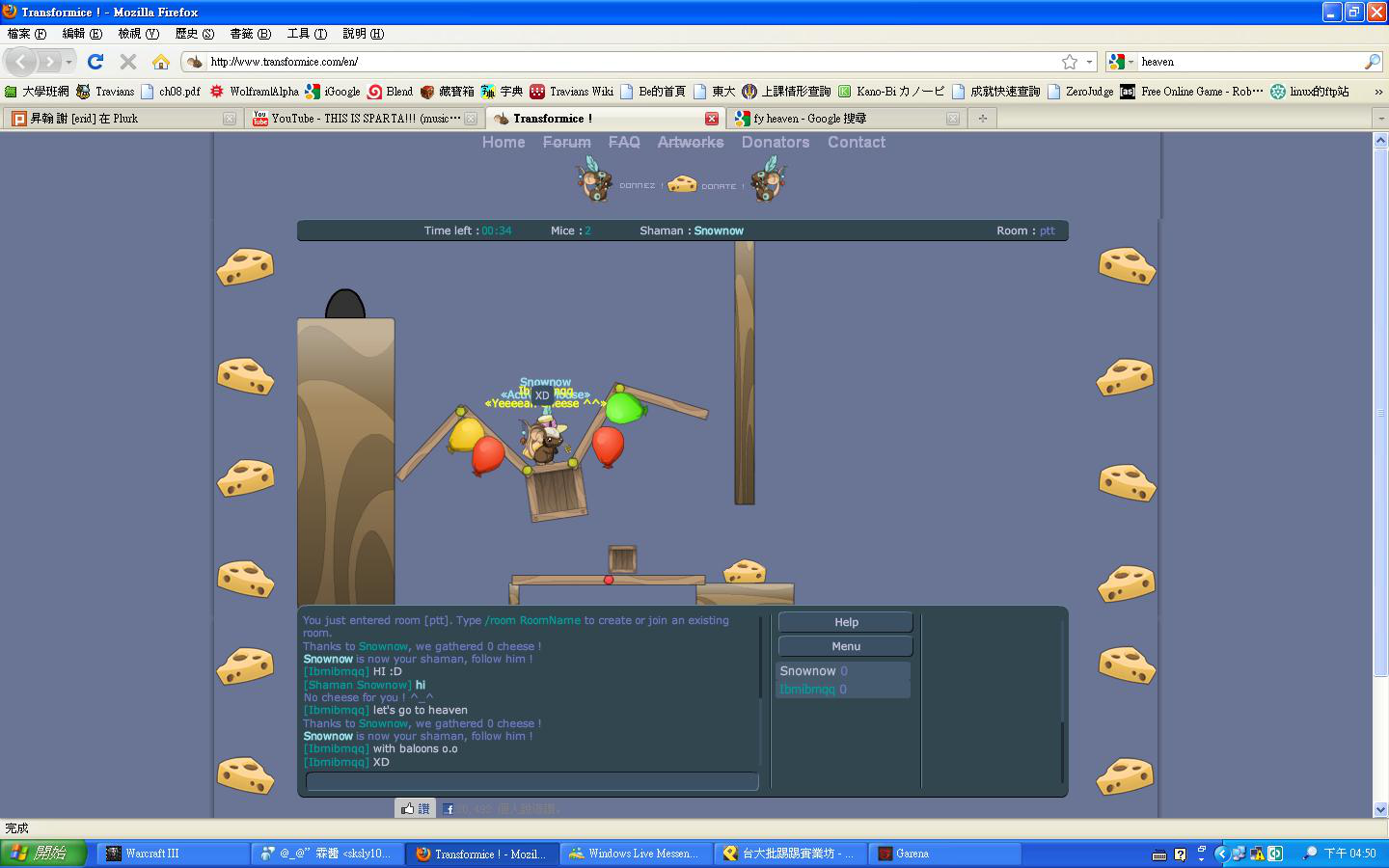Screen dimensions: 1389x868
Task: Click the cheese wedge on the game platform
Action: 745,571
